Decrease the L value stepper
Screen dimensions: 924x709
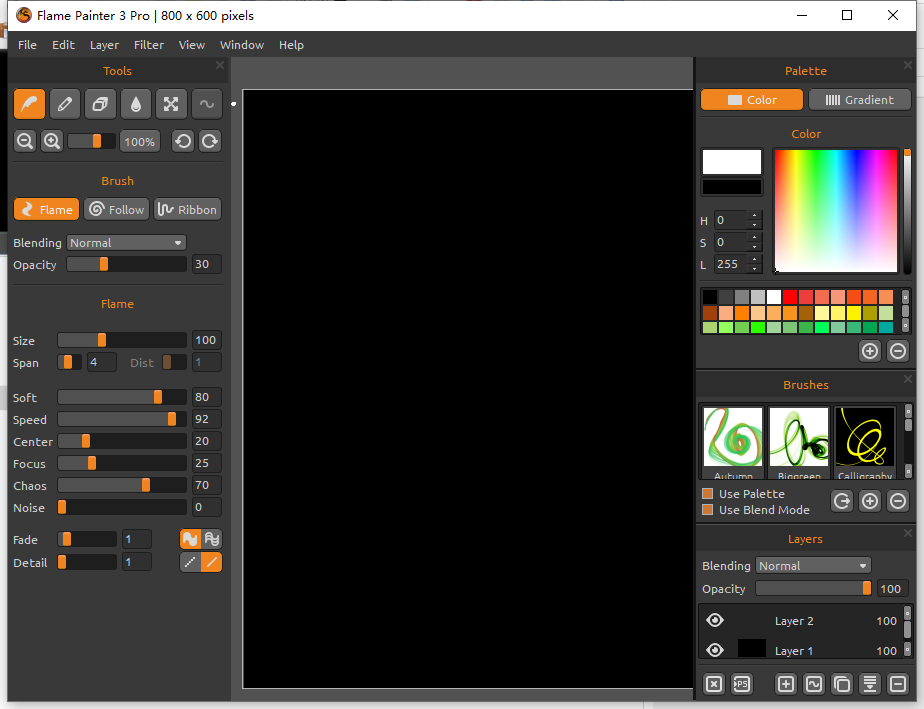click(754, 269)
